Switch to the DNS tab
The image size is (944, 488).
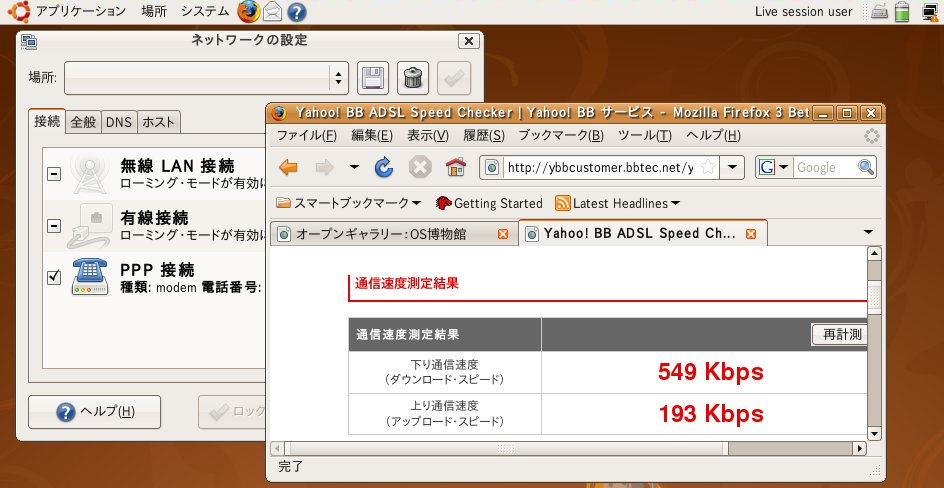click(119, 122)
